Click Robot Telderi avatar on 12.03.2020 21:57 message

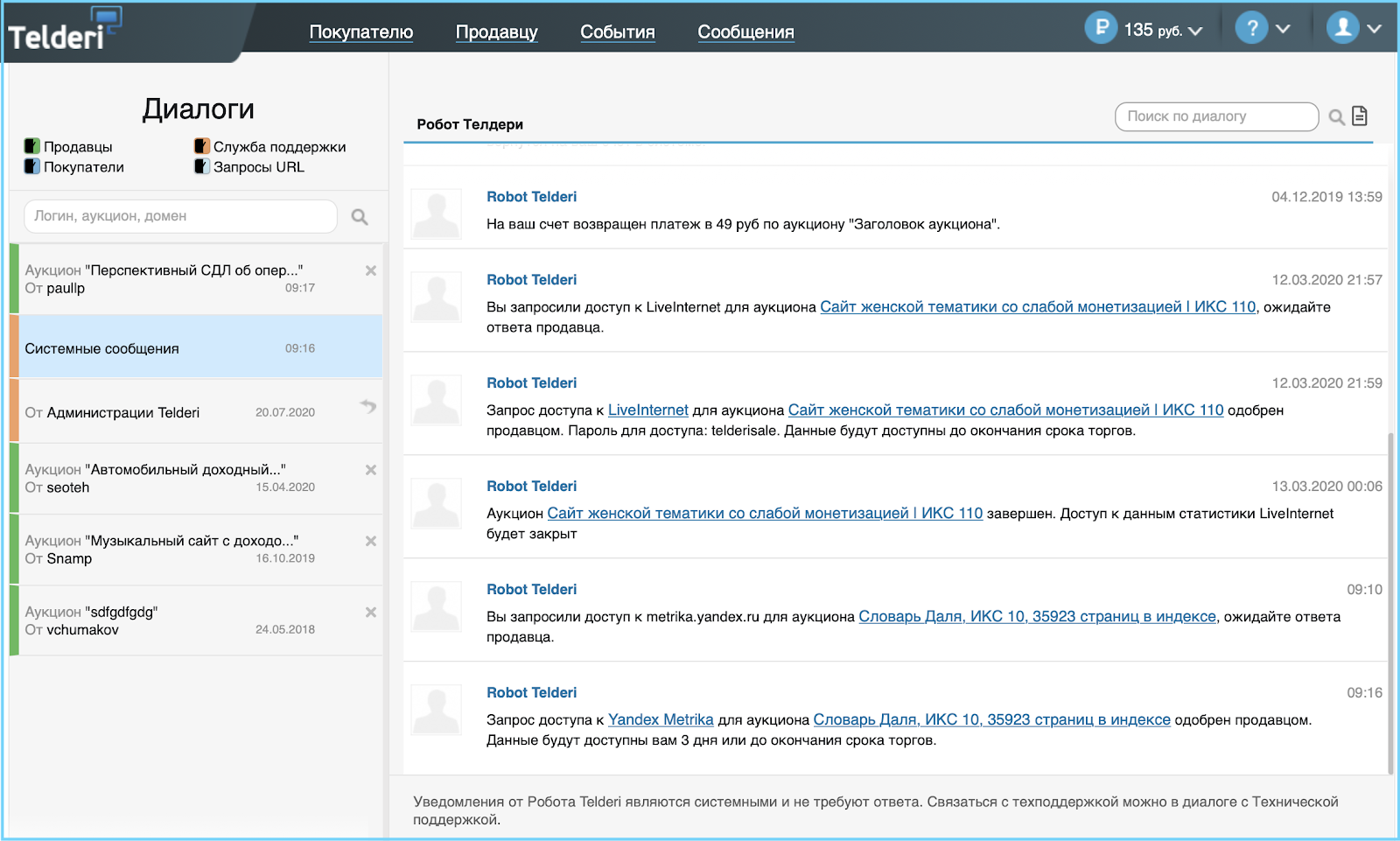pyautogui.click(x=437, y=297)
